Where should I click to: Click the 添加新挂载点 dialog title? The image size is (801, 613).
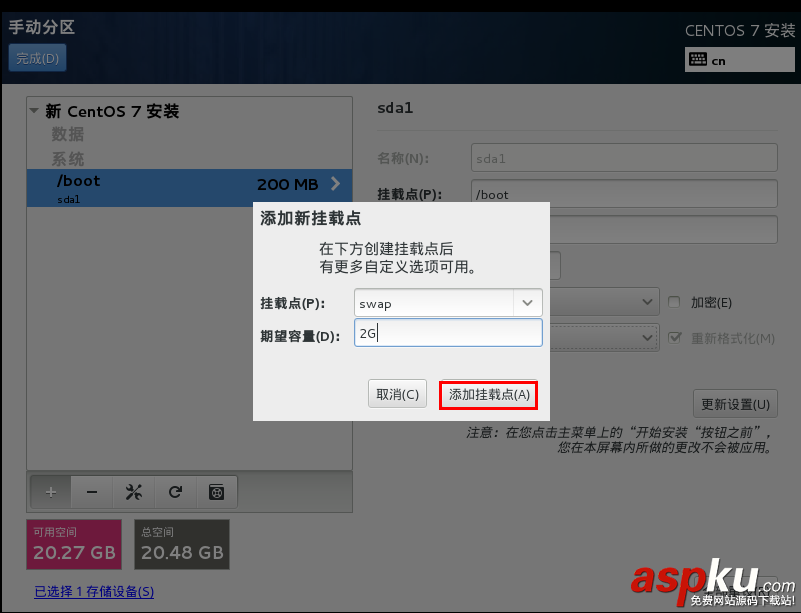click(x=311, y=218)
